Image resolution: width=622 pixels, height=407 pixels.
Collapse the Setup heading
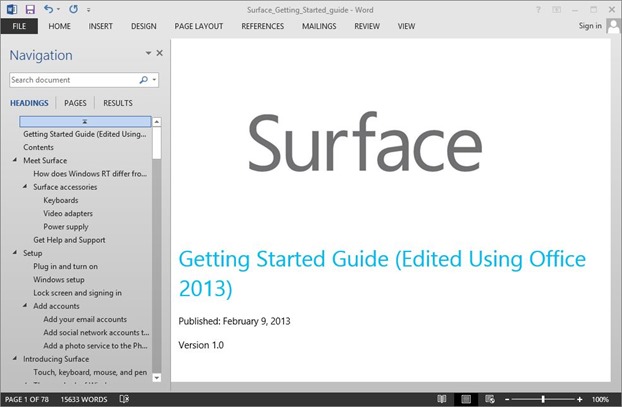[15, 253]
